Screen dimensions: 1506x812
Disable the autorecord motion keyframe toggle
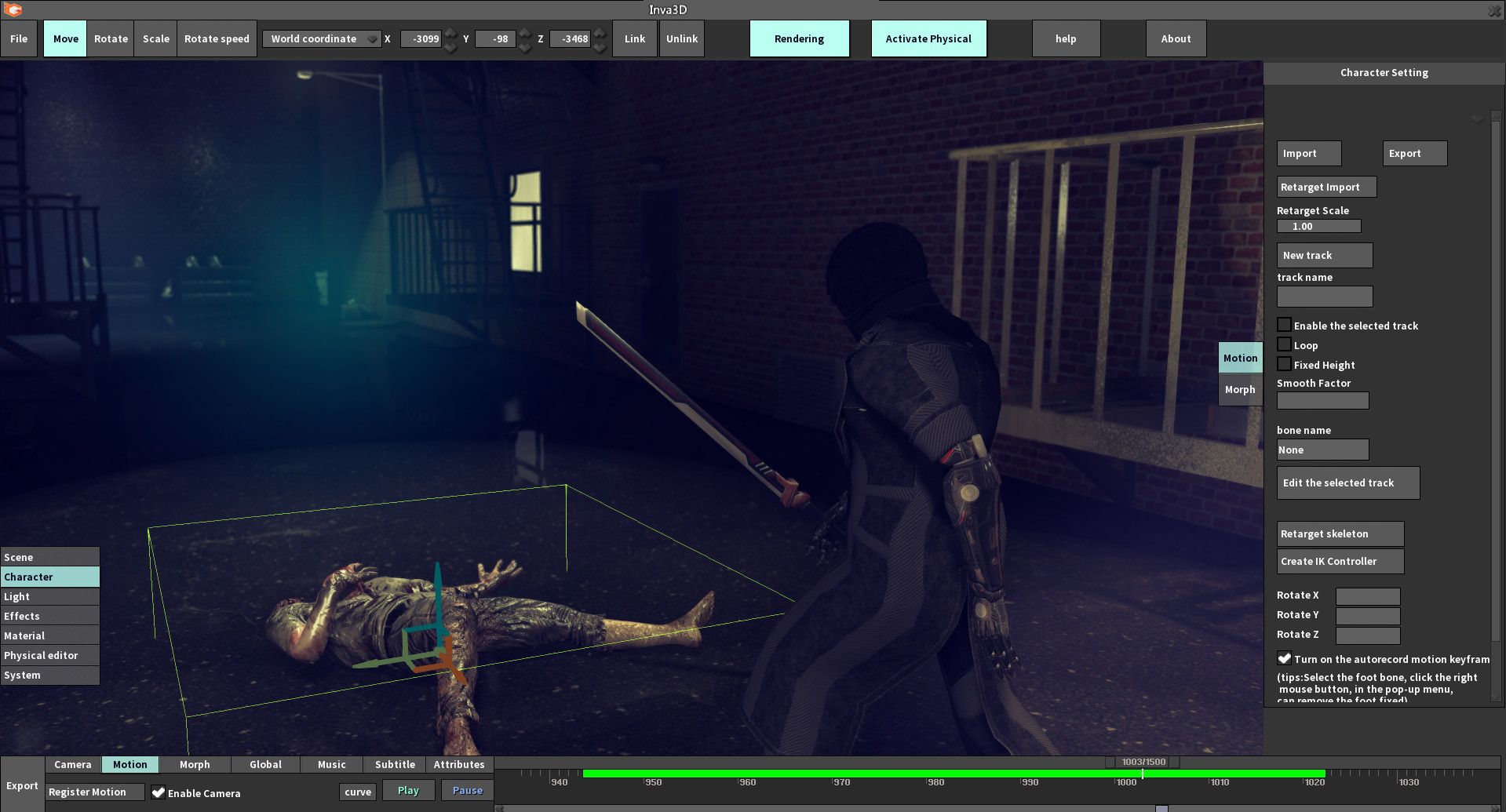coord(1284,658)
